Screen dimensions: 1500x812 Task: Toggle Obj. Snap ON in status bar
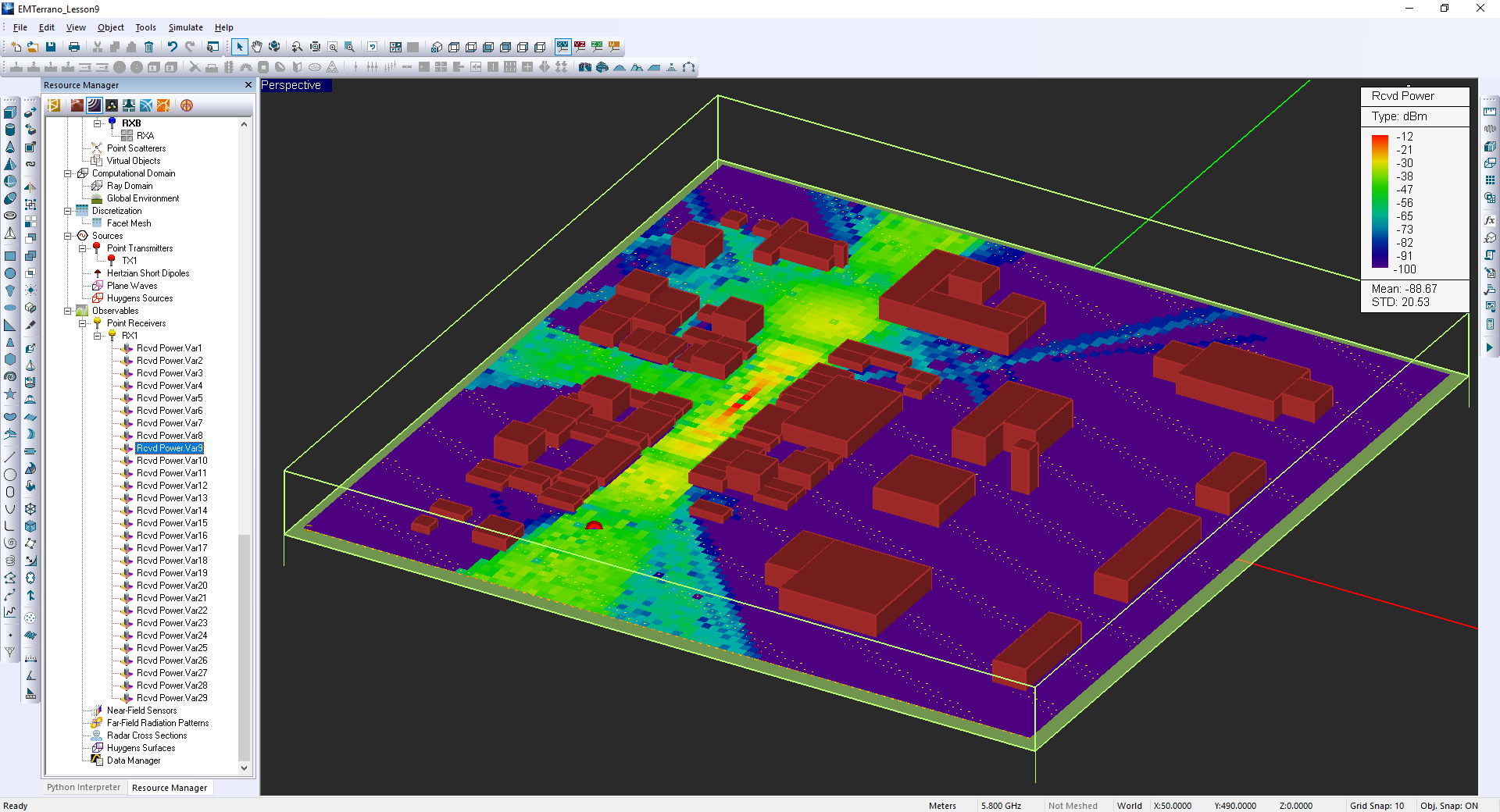tap(1448, 806)
